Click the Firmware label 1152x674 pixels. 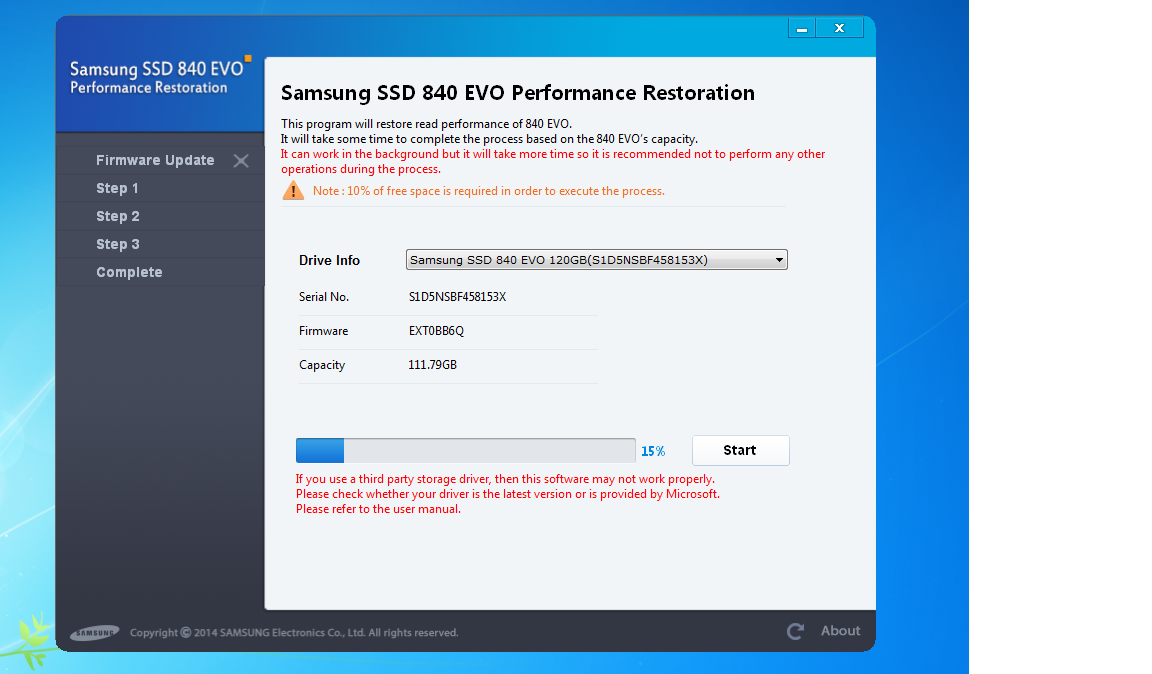(x=323, y=331)
